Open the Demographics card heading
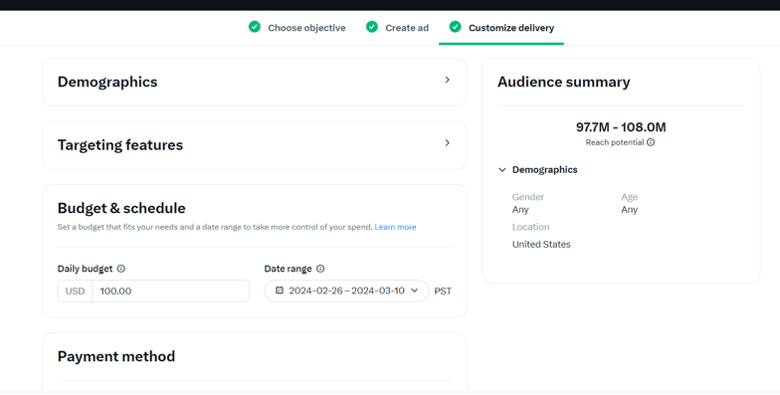This screenshot has height=395, width=780. point(107,82)
